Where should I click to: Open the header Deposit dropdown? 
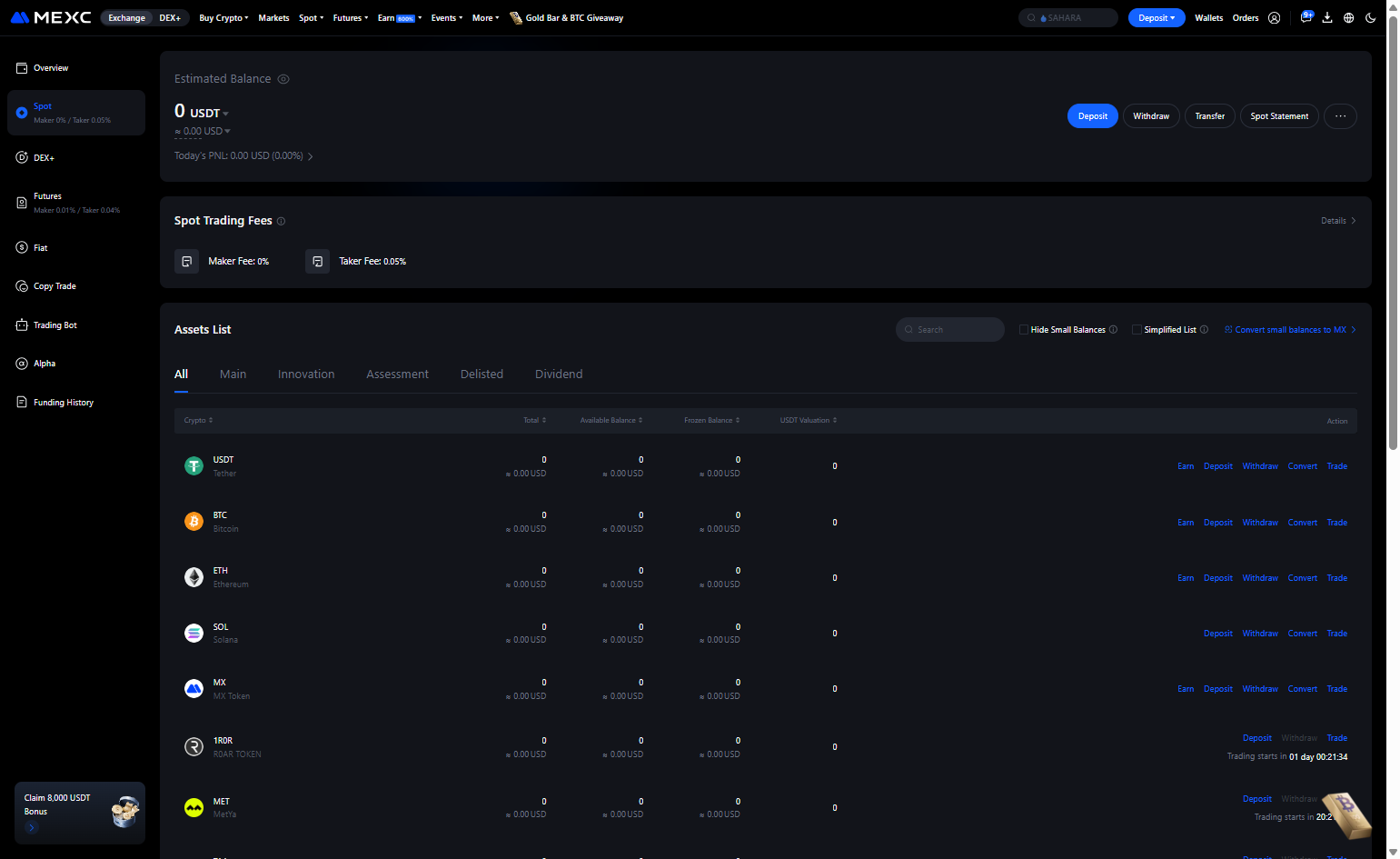pos(1157,18)
